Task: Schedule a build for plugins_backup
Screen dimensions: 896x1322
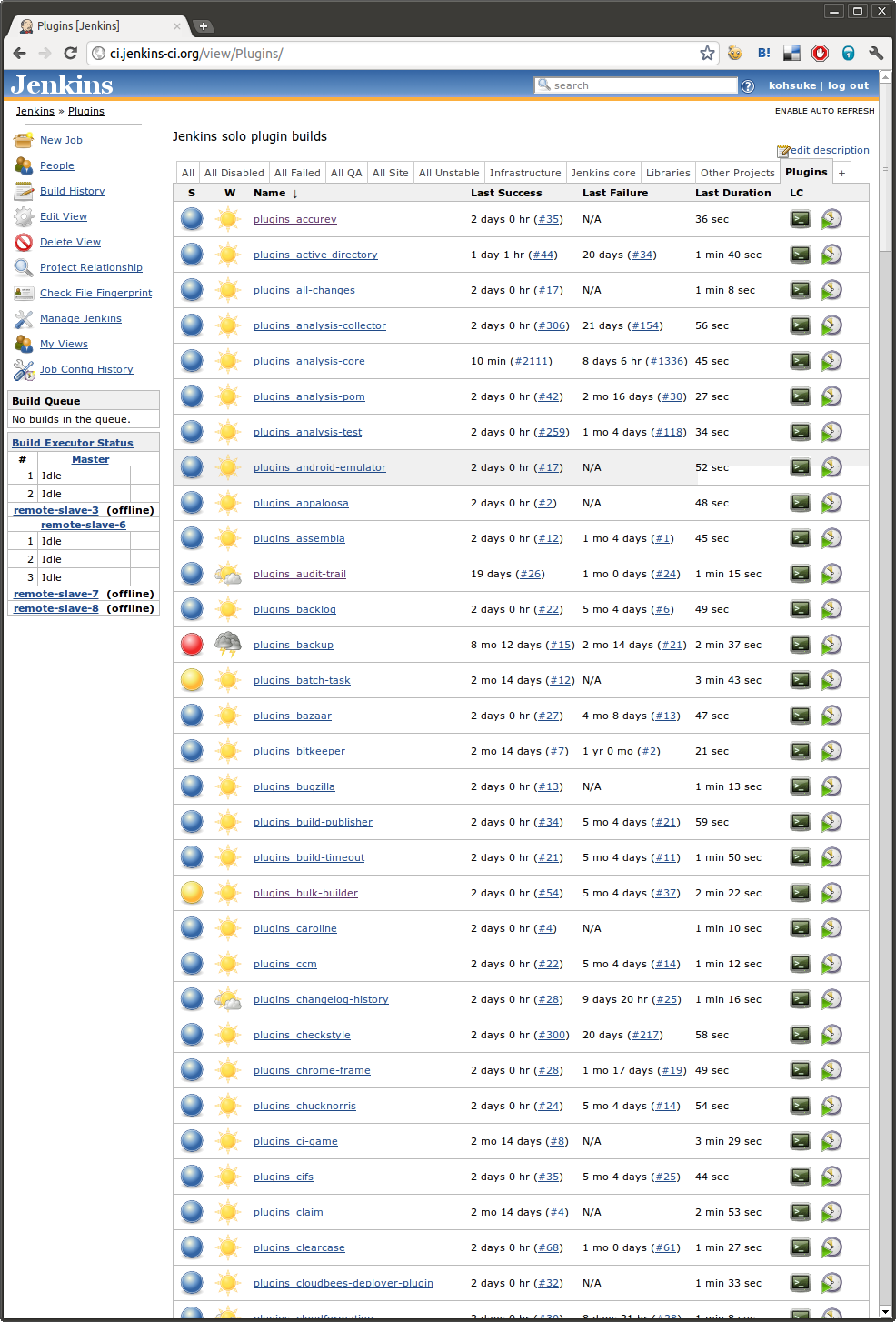Action: tap(831, 645)
